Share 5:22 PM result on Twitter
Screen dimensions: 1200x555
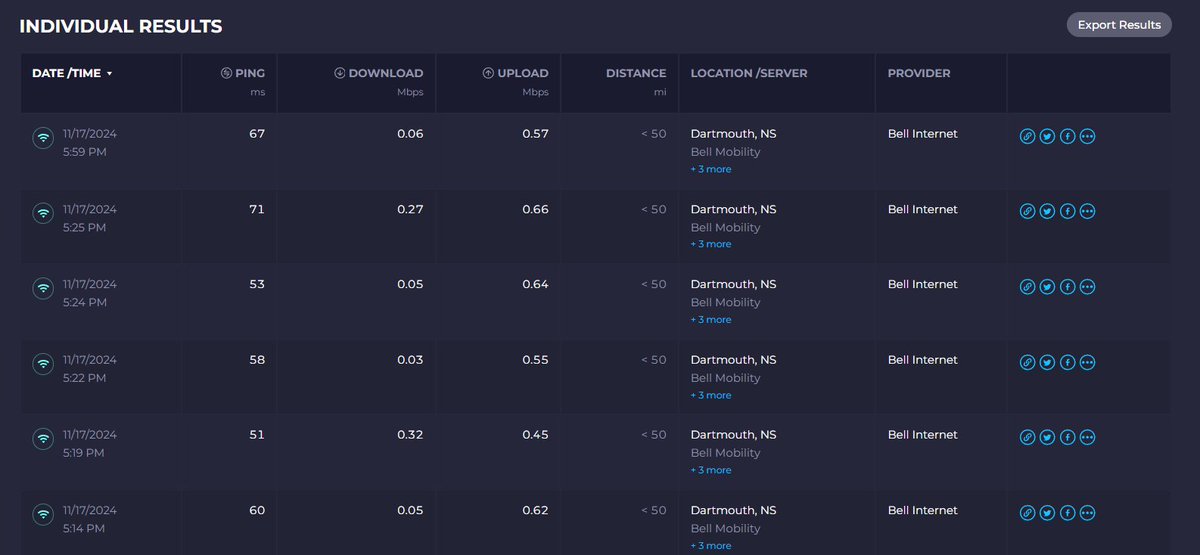[x=1047, y=362]
